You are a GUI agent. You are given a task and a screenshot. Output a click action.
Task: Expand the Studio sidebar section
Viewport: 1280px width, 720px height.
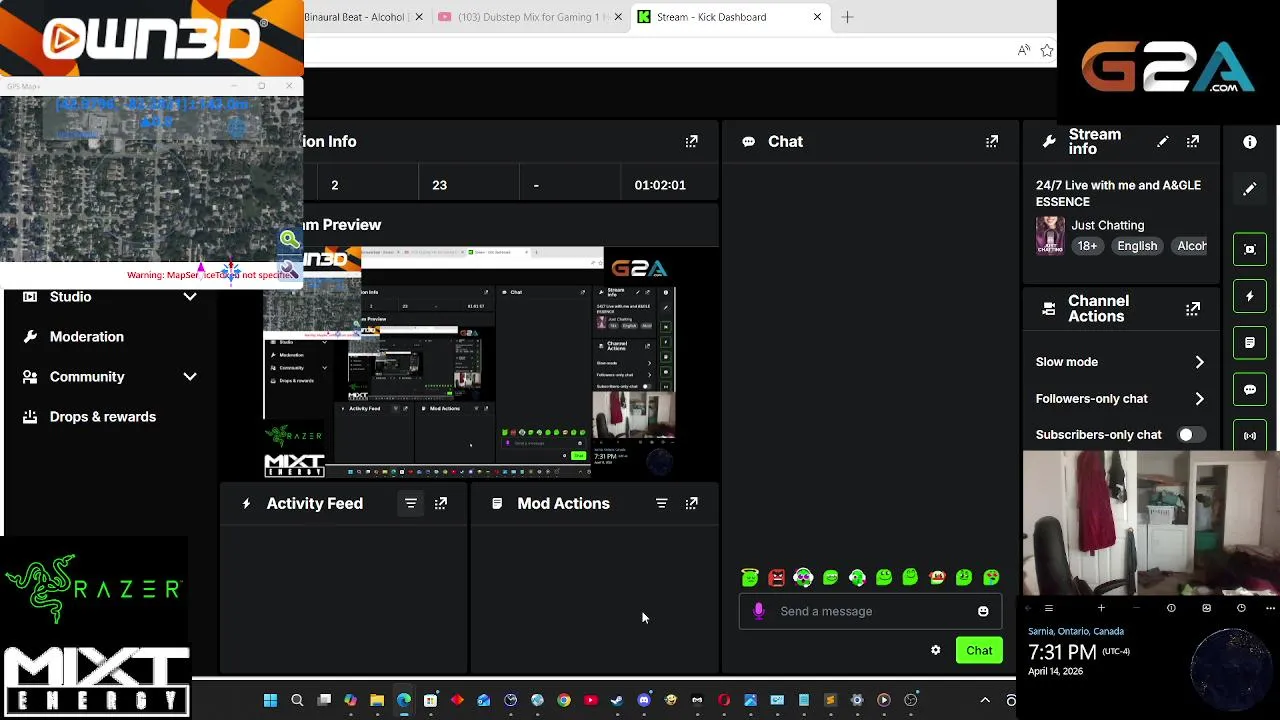coord(190,297)
